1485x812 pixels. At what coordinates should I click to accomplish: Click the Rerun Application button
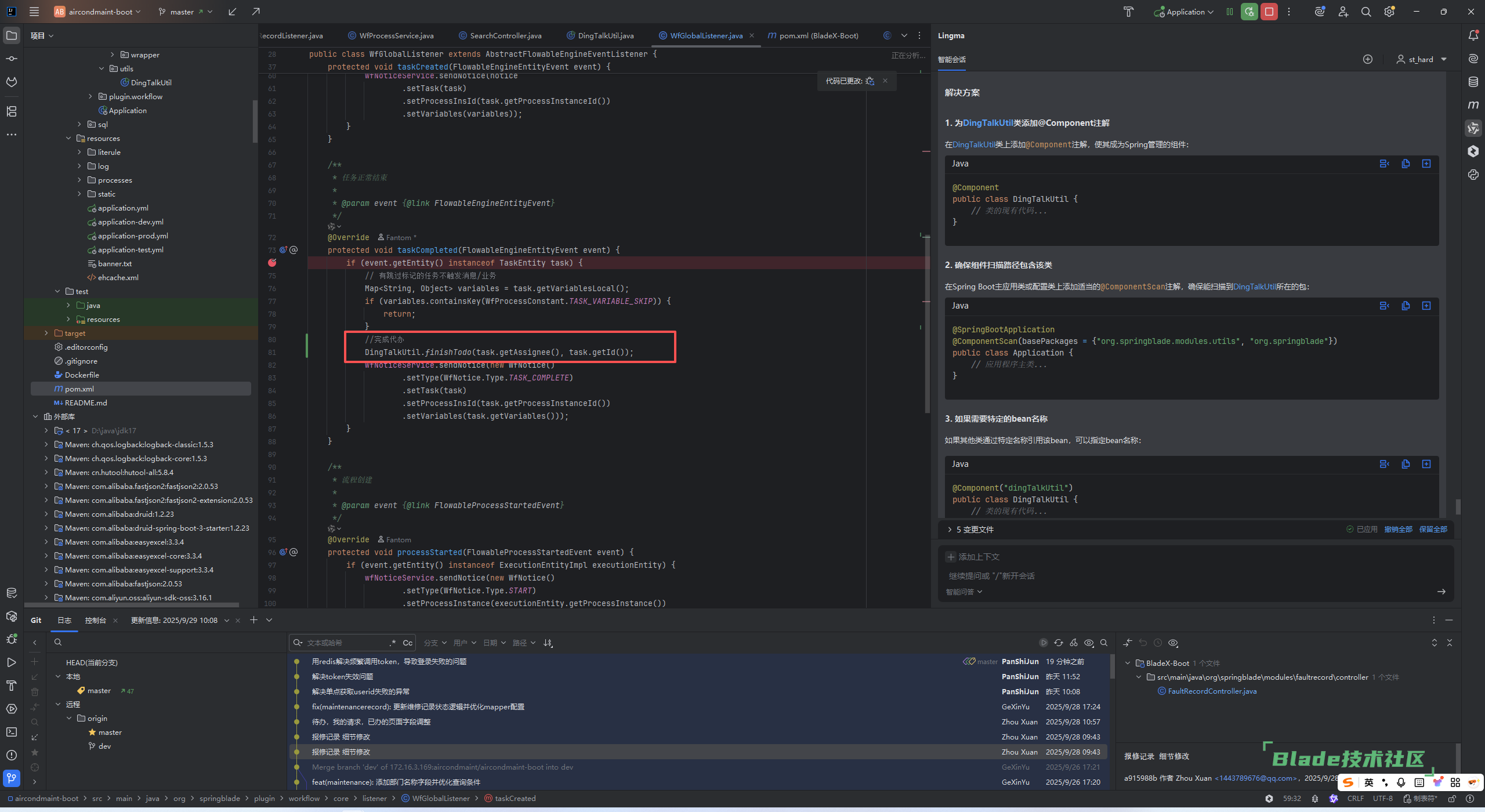pos(1249,12)
